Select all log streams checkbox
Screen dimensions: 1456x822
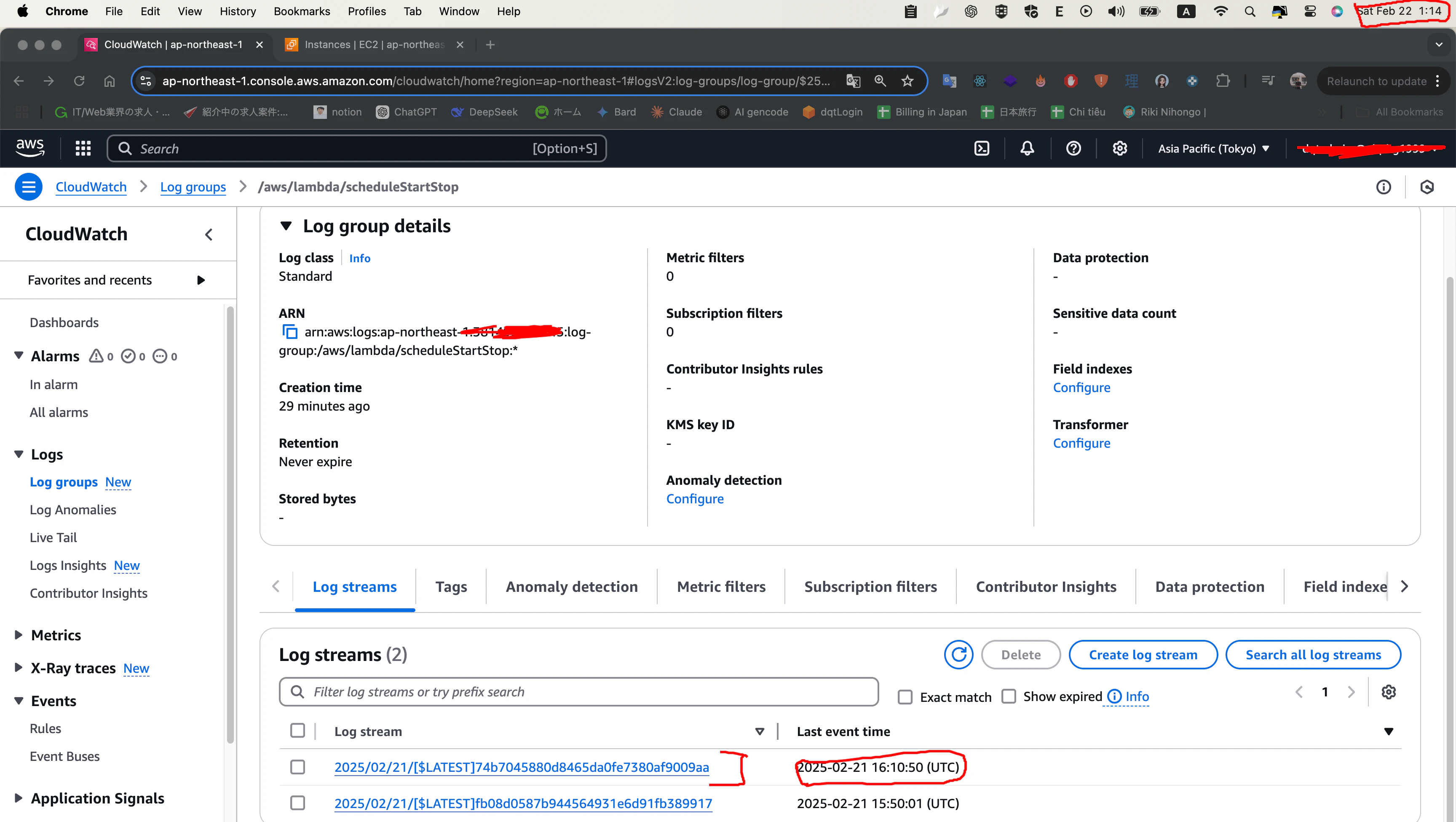297,731
